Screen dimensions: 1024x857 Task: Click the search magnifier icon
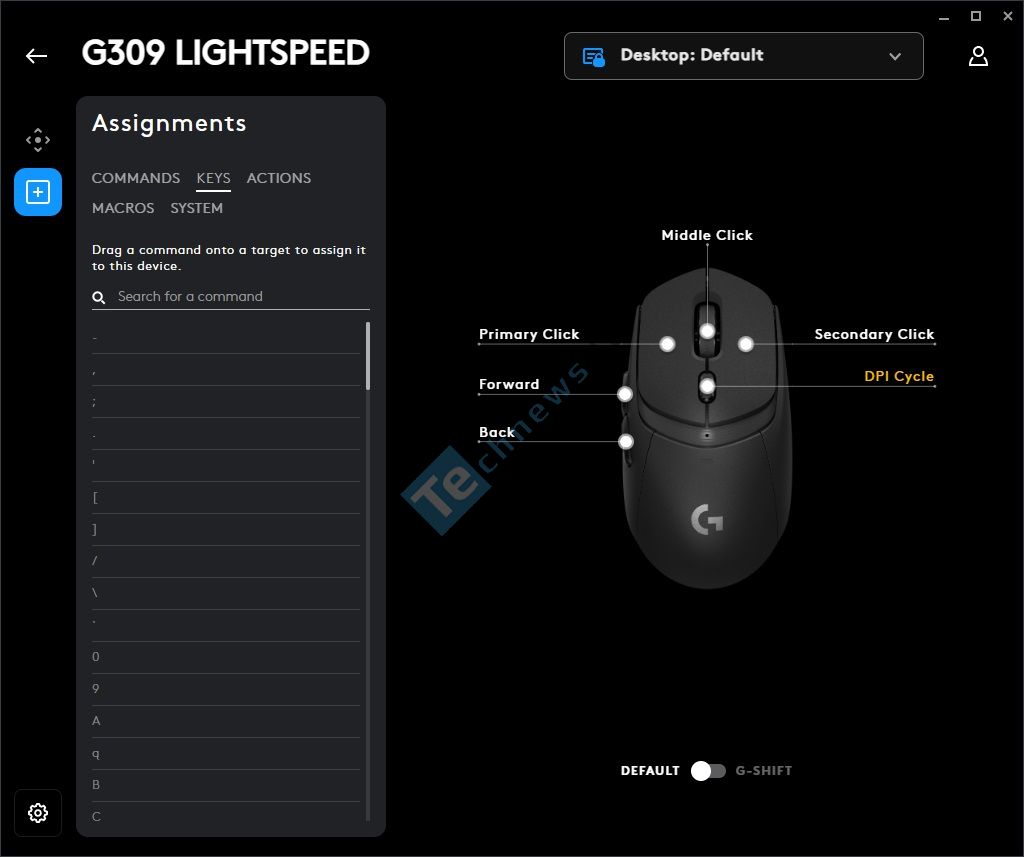99,298
